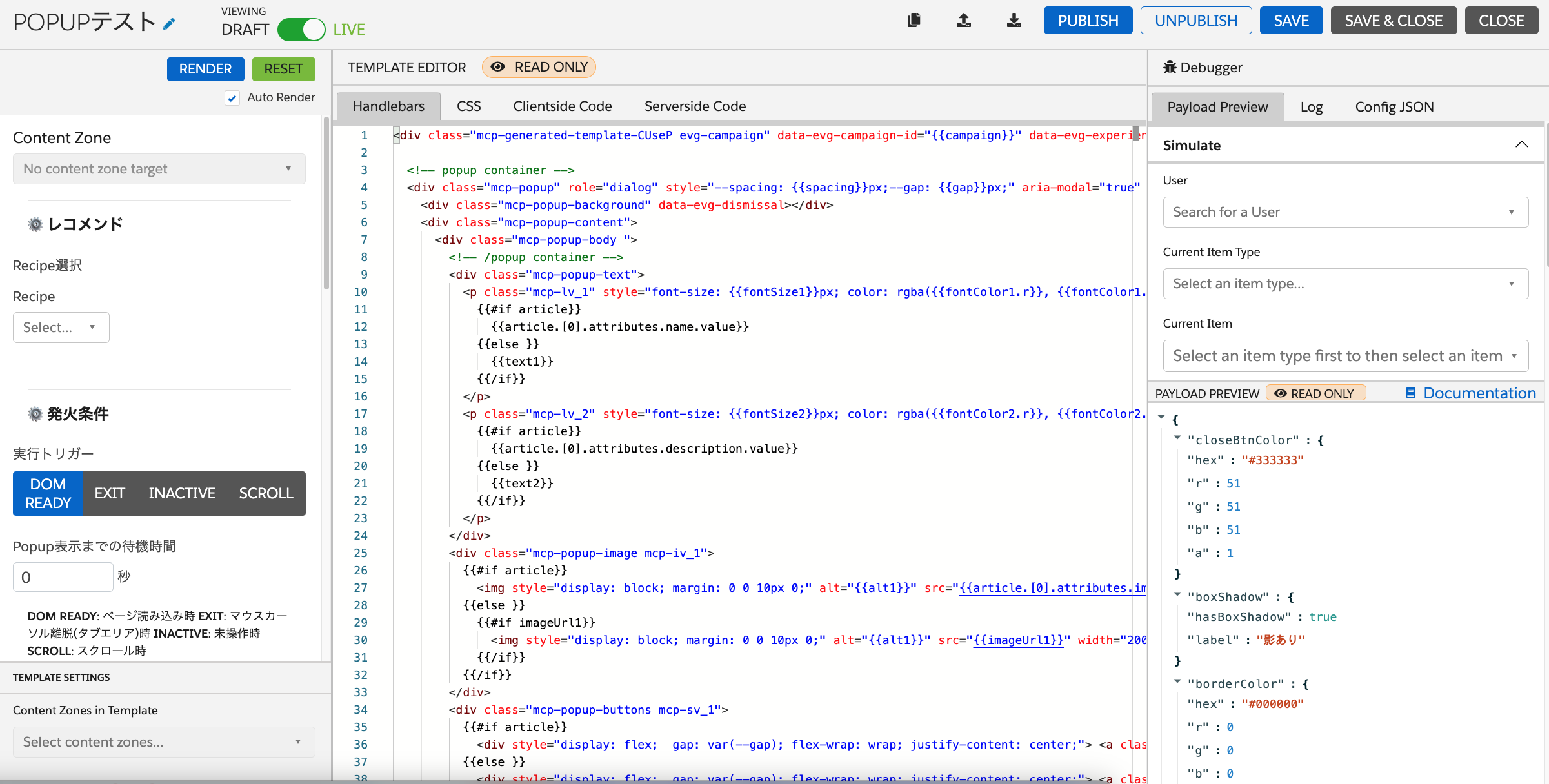Switch to the CSS tab
The image size is (1549, 784).
[469, 106]
